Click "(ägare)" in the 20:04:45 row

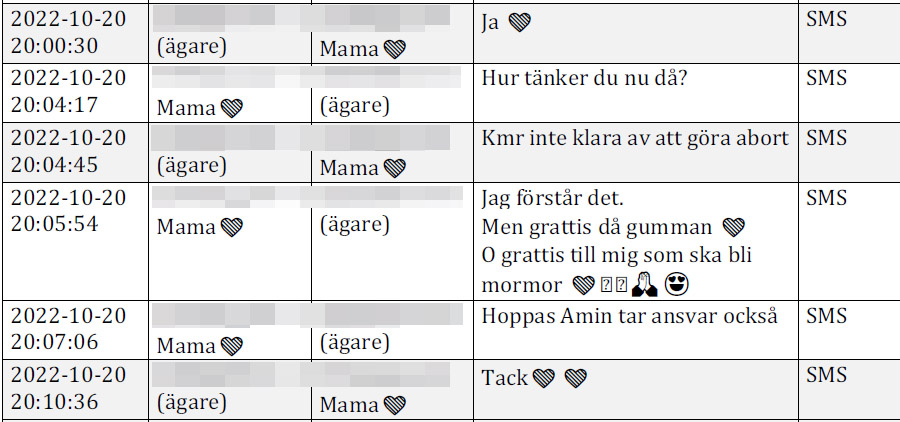(x=192, y=166)
